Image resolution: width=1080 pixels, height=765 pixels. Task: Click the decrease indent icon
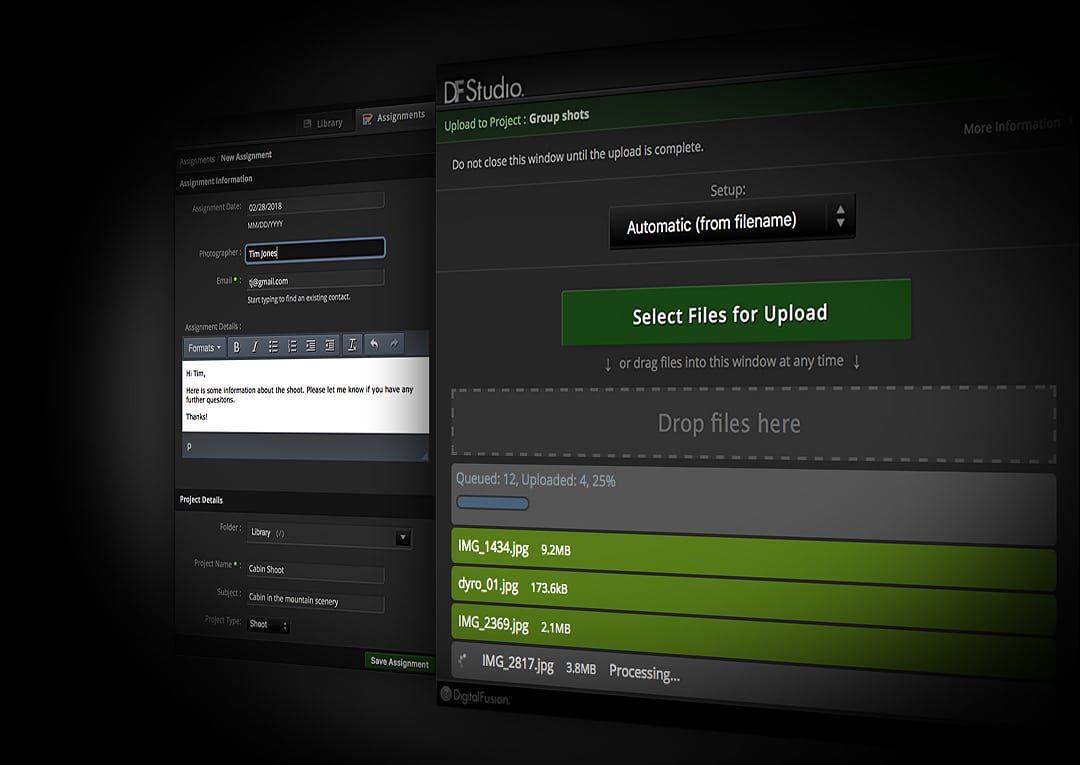tap(311, 346)
